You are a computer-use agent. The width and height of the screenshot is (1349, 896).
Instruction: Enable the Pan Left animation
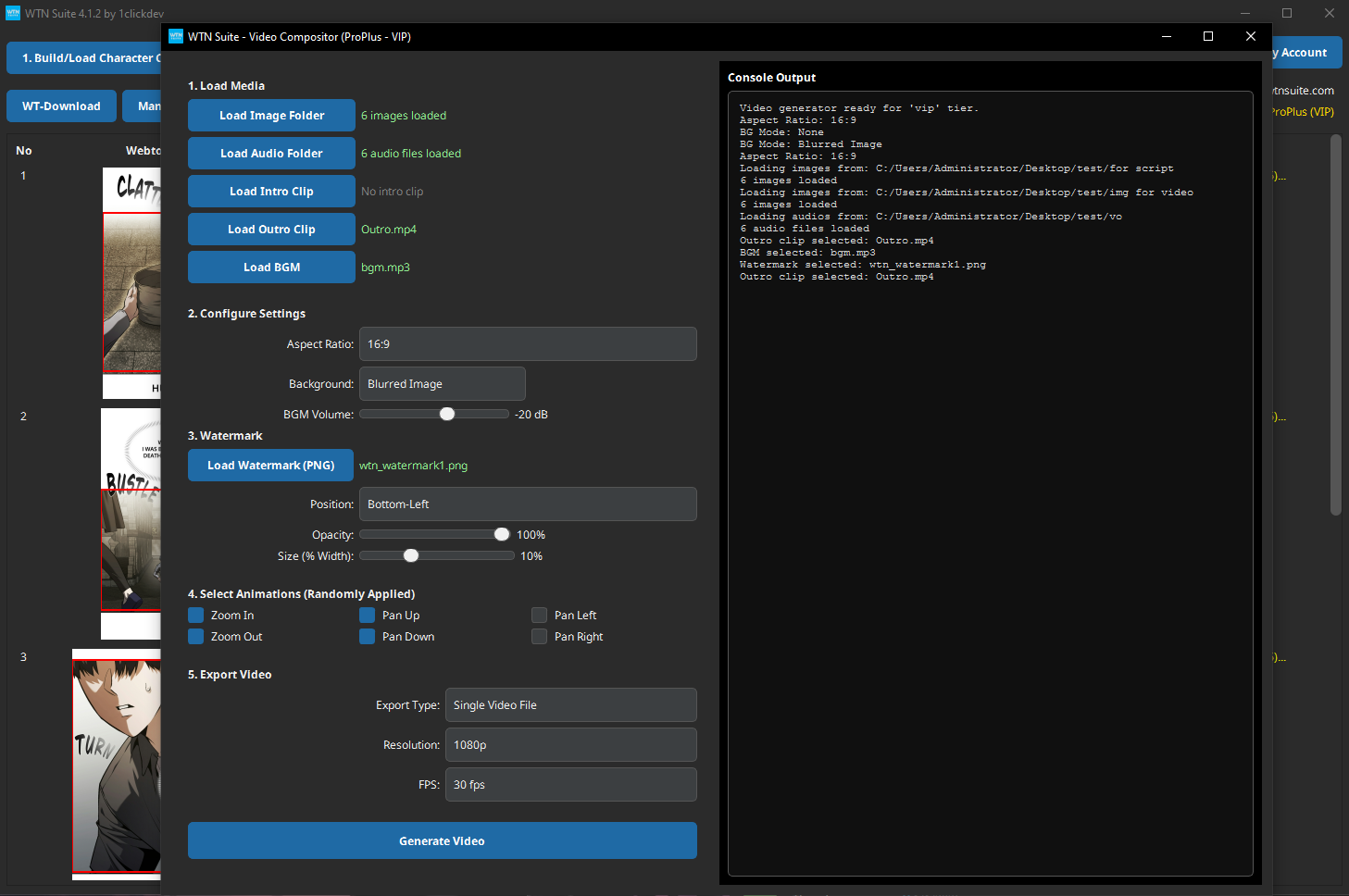click(539, 615)
